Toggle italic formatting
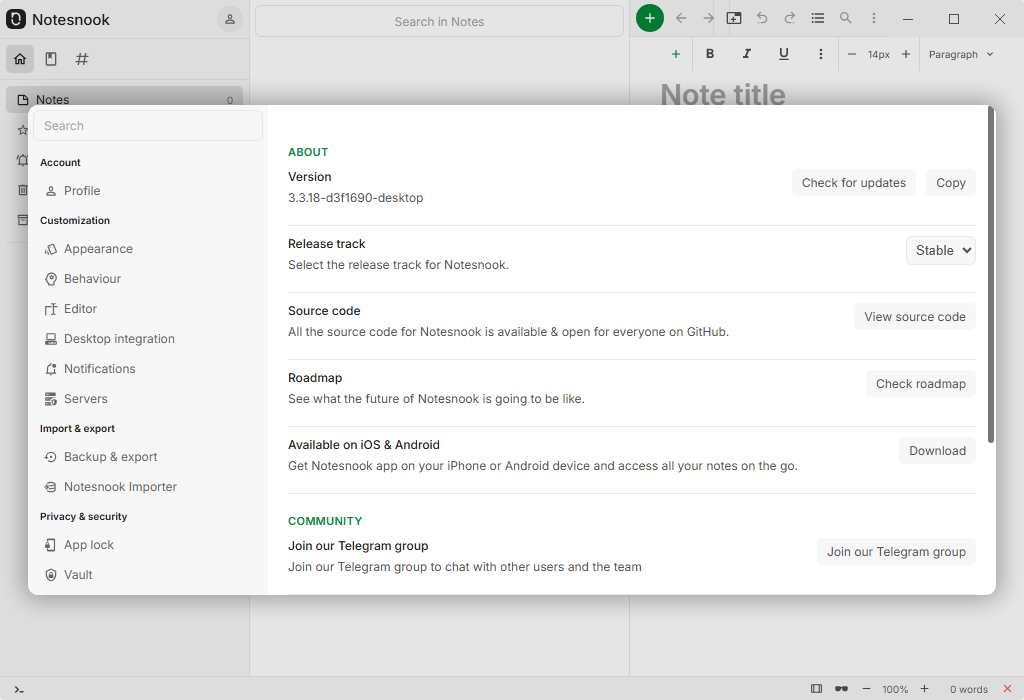1024x700 pixels. tap(746, 54)
